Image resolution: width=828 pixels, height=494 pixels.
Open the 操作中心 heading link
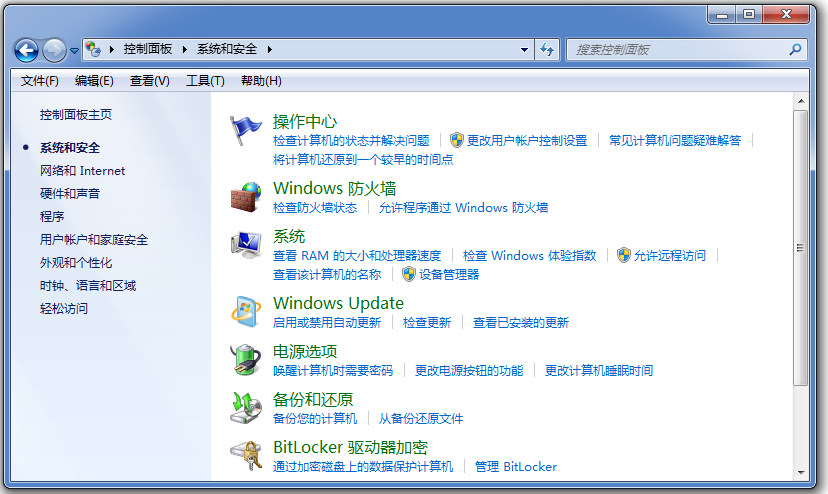(x=305, y=122)
